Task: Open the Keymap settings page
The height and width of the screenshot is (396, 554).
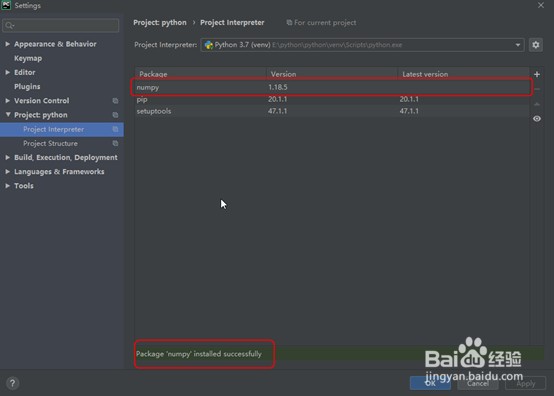Action: [x=28, y=58]
